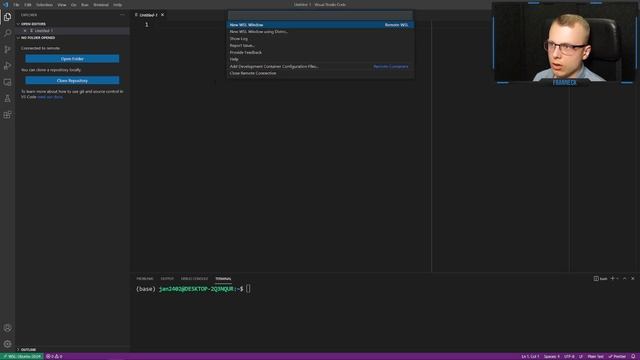Add a new terminal with plus icon

click(x=612, y=278)
